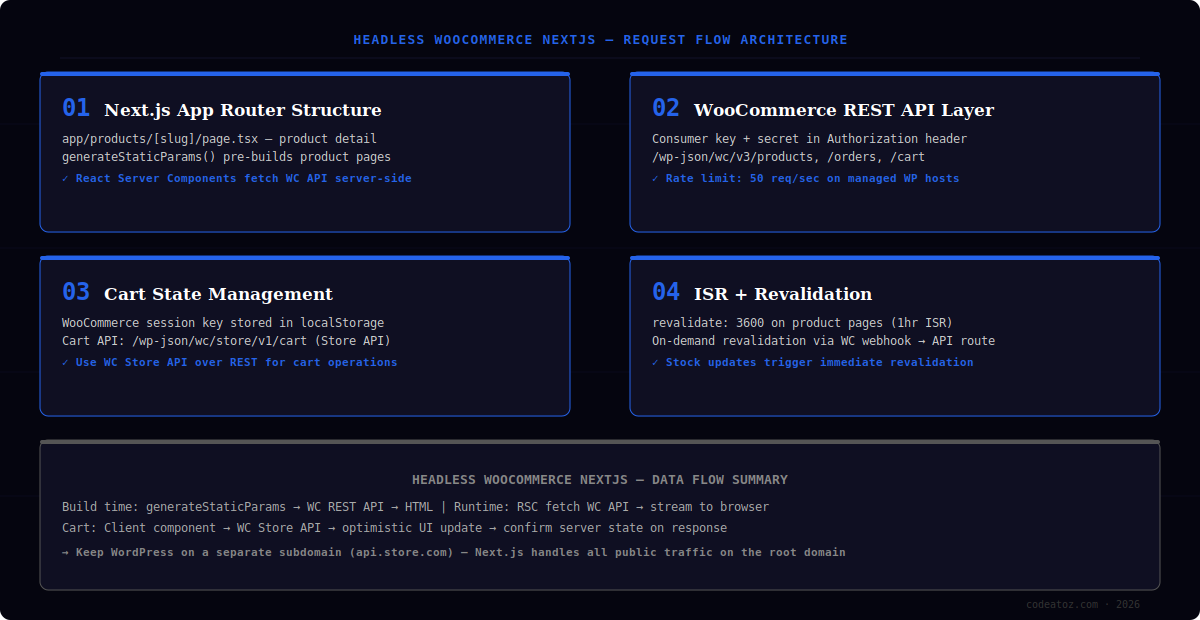
Task: Click the 'WooCommerce REST API Layer' heading
Action: (x=844, y=110)
